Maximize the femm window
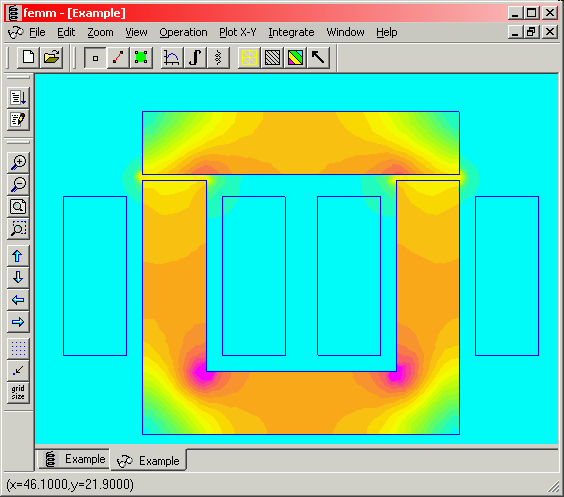Image resolution: width=564 pixels, height=497 pixels. click(x=532, y=13)
